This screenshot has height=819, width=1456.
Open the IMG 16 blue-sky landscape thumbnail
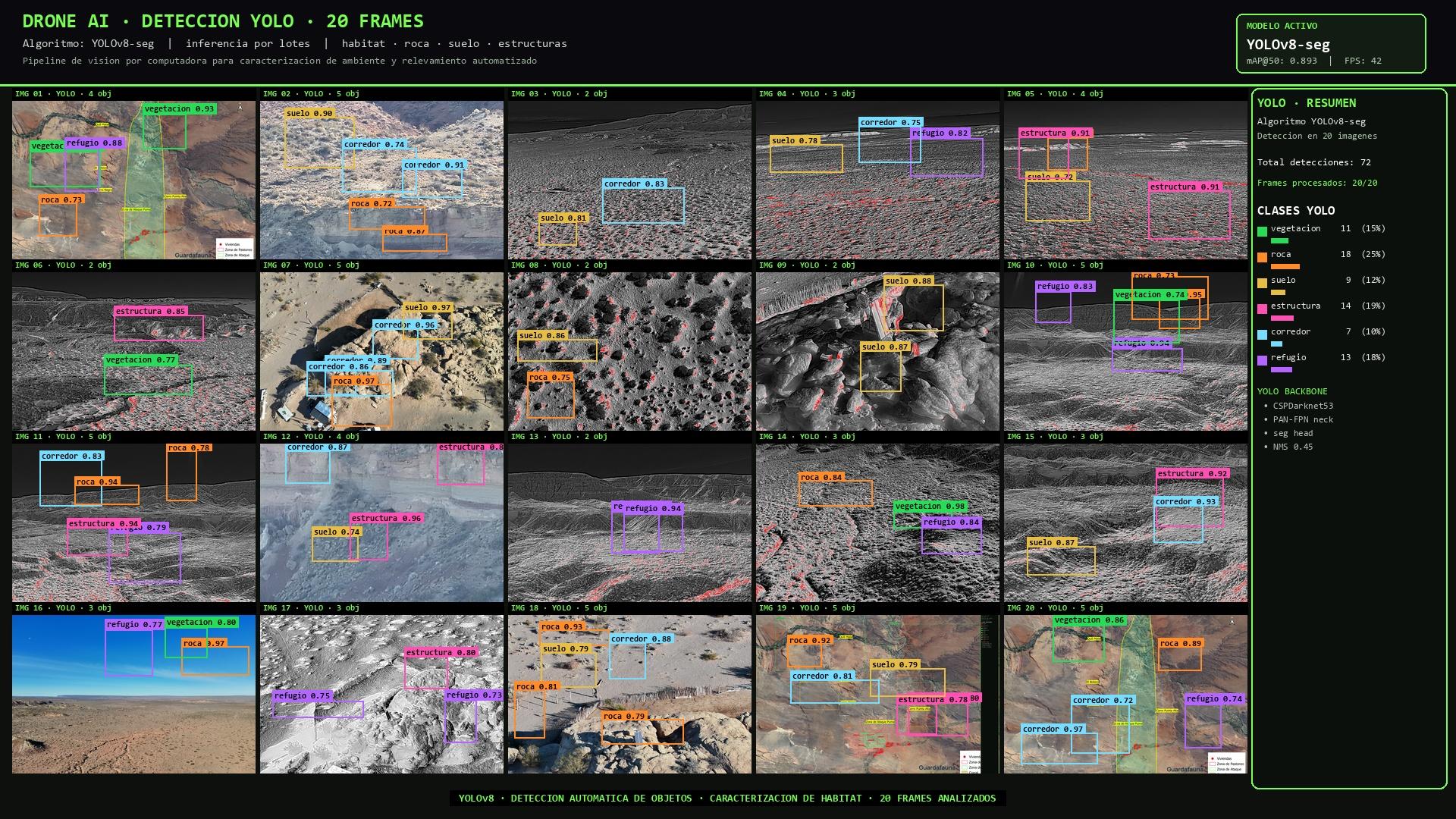[133, 695]
